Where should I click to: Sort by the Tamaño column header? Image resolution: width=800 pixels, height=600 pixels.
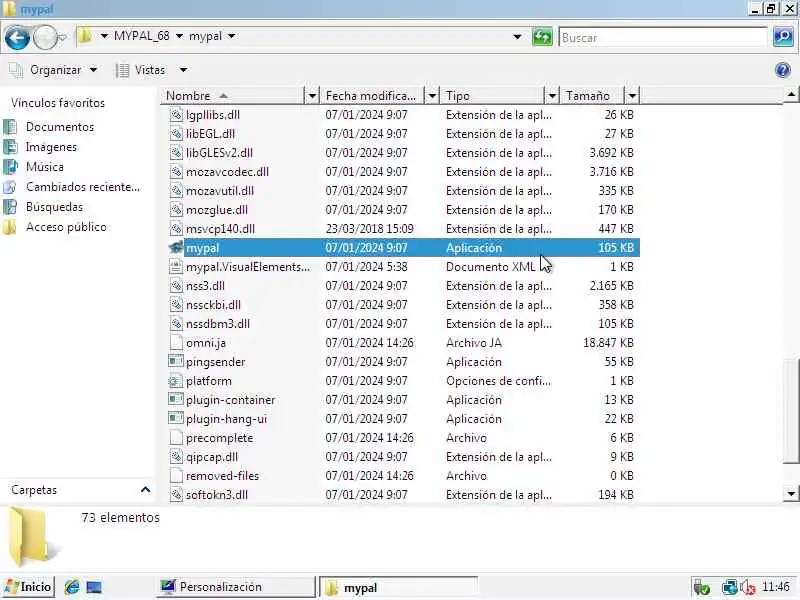[592, 95]
